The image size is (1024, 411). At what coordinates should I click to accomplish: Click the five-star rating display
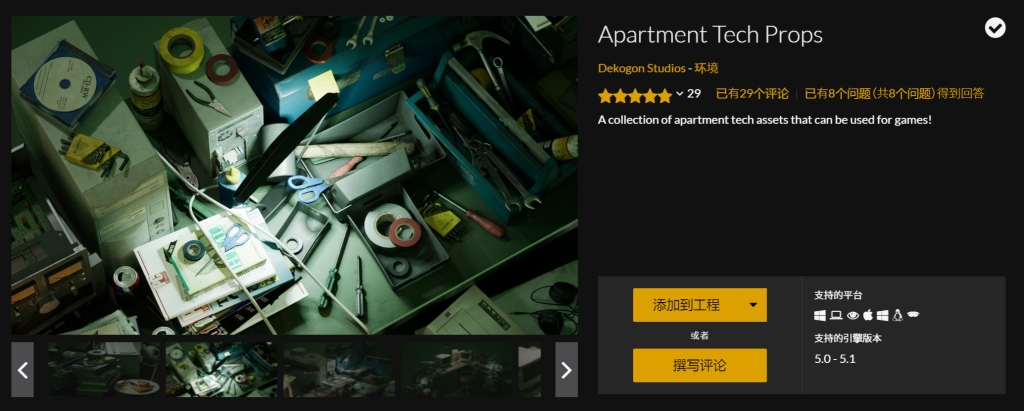[x=635, y=95]
